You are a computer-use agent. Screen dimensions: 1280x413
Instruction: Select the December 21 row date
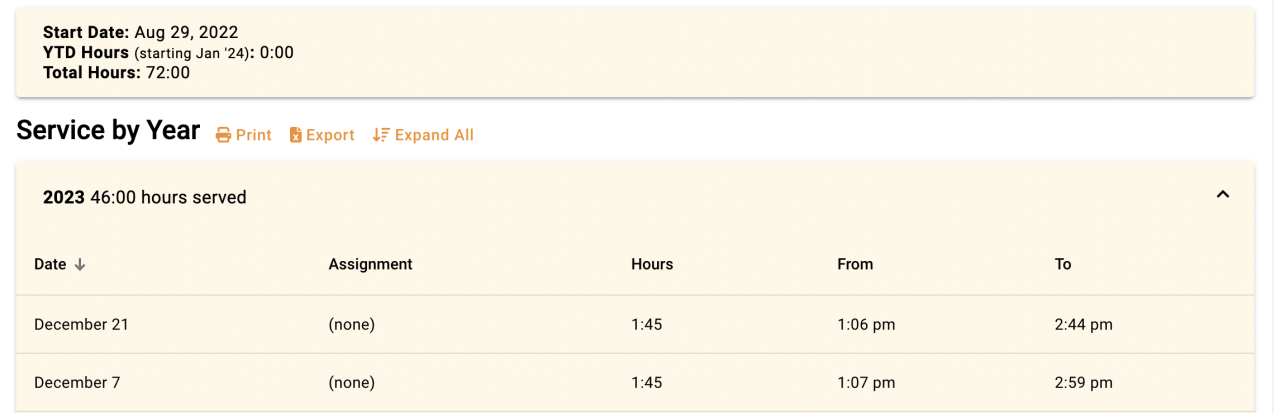tap(81, 324)
